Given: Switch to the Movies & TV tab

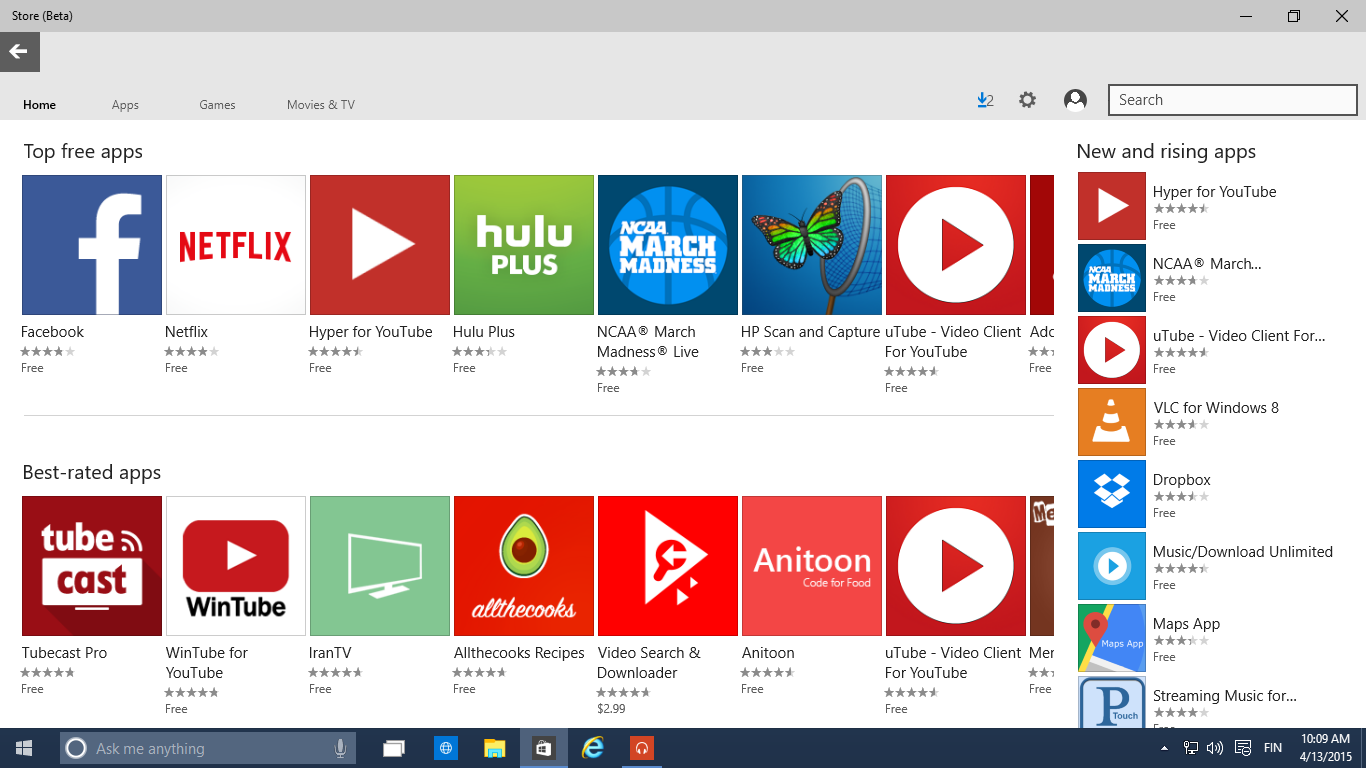Looking at the screenshot, I should pos(320,105).
